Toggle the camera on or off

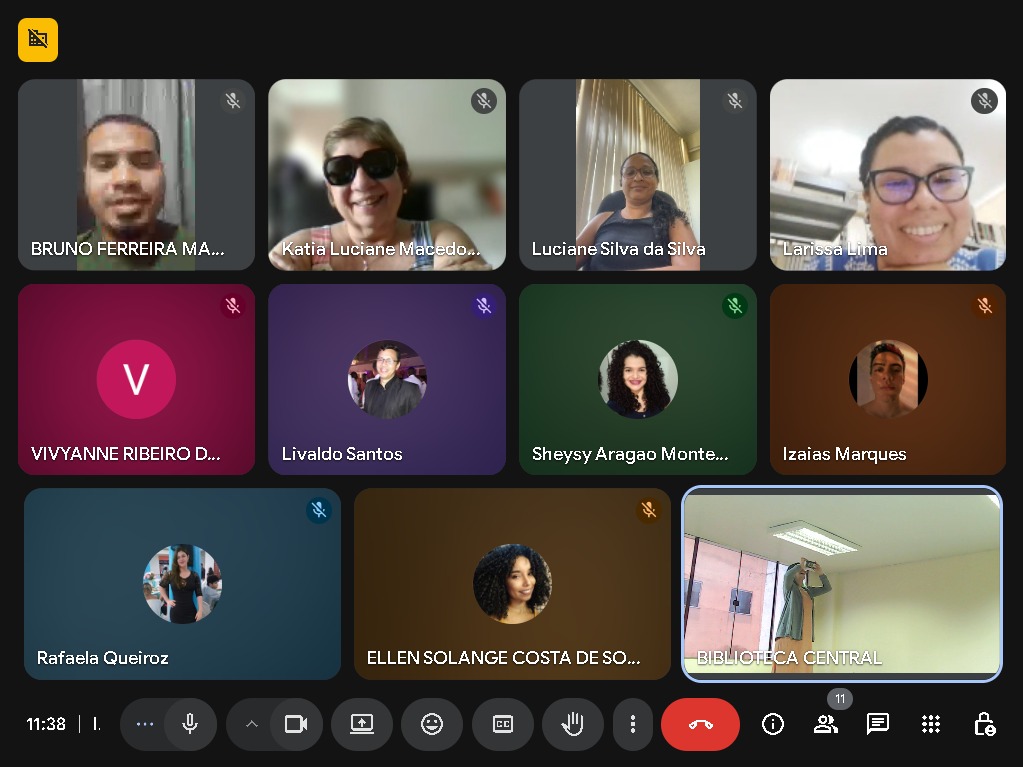click(x=295, y=724)
